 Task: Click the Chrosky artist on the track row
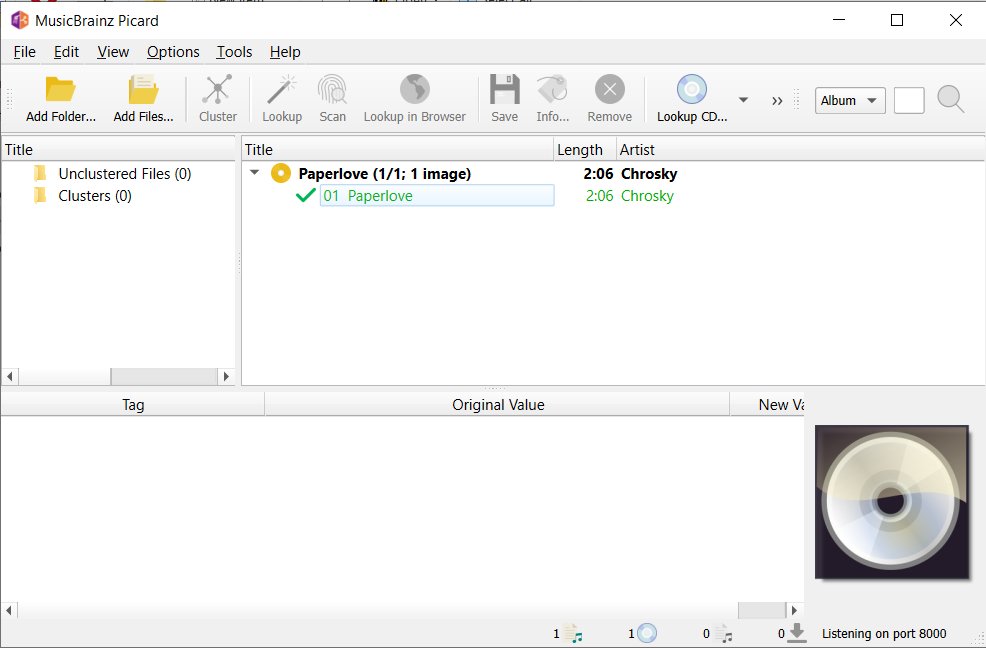tap(647, 196)
